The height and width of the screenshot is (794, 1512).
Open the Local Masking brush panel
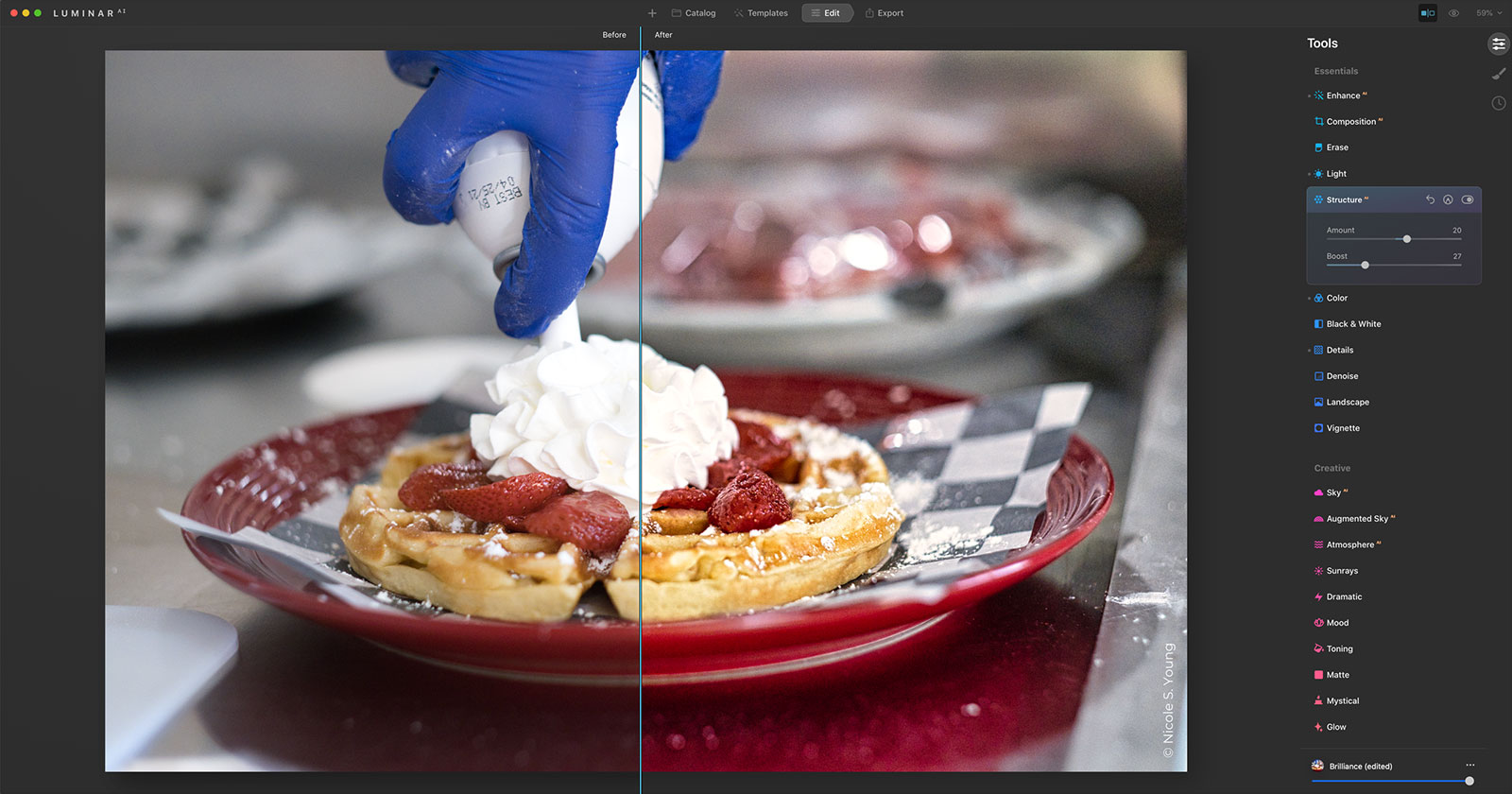click(1498, 74)
